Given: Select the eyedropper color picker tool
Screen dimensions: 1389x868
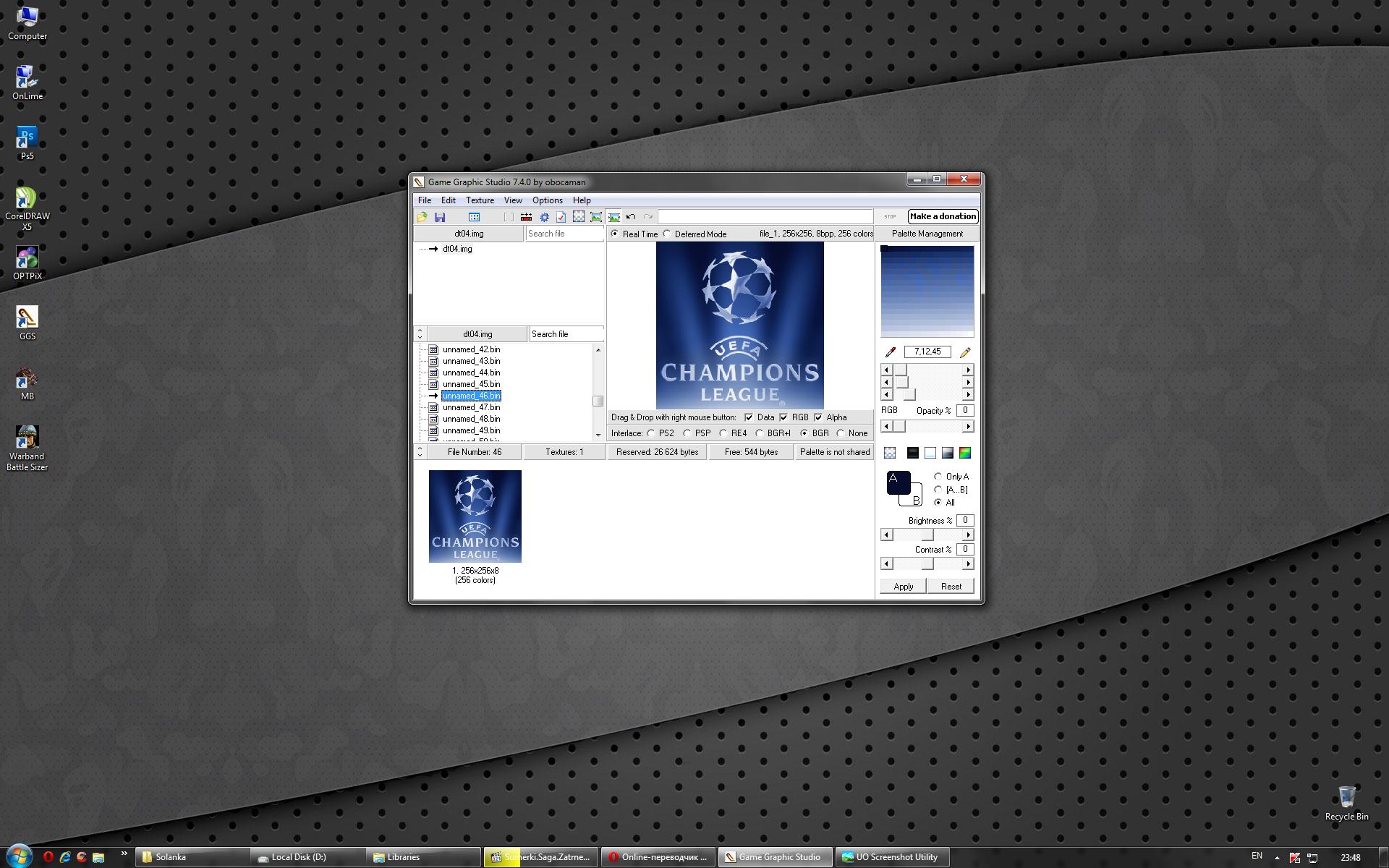Looking at the screenshot, I should coord(891,352).
